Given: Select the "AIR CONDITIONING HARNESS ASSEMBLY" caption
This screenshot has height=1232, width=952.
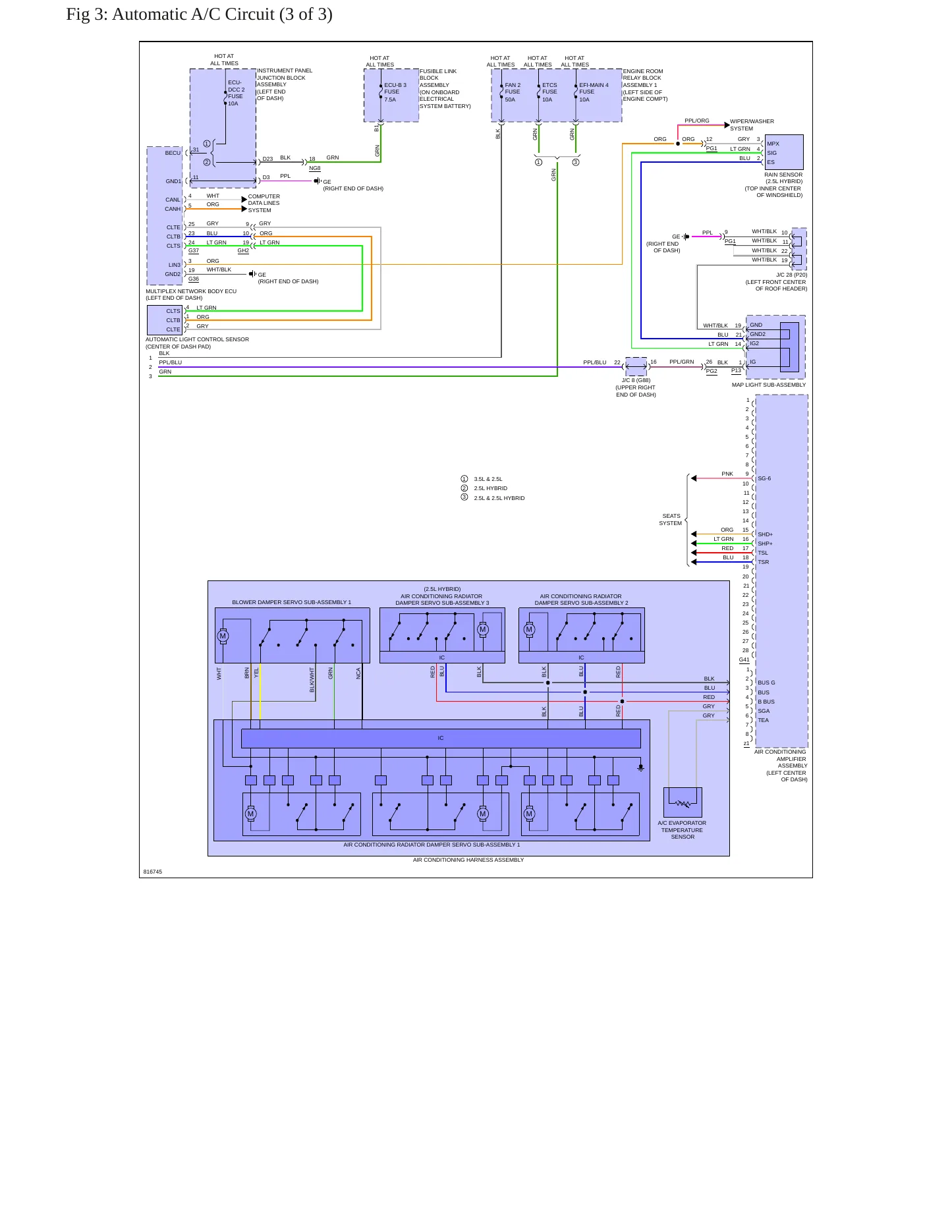Looking at the screenshot, I should coord(468,860).
